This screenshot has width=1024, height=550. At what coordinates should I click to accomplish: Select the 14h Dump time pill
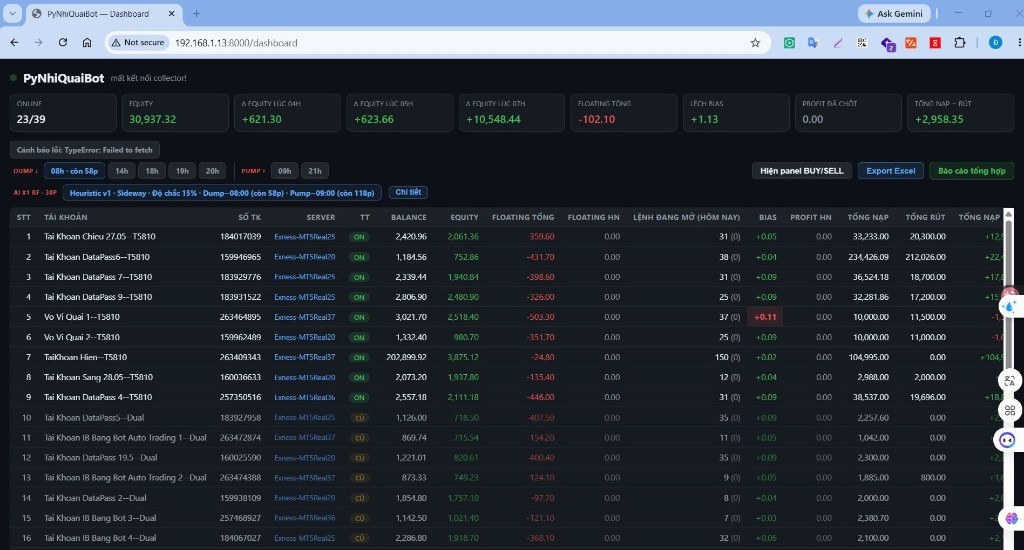coord(122,171)
